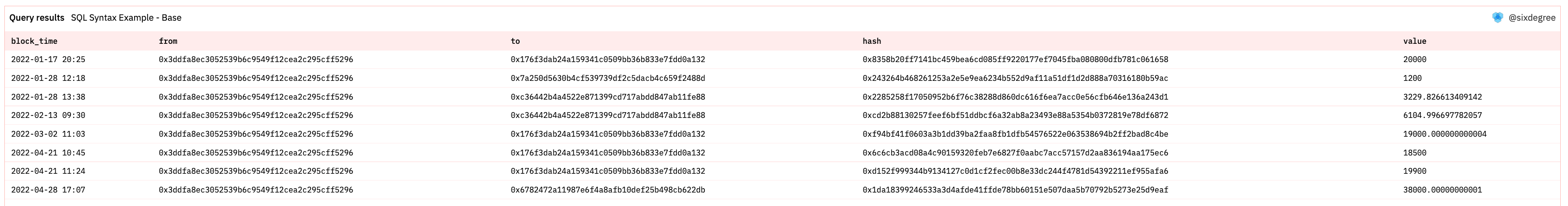This screenshot has width=1568, height=206.
Task: Select the 2022-02-13 09:30 block_time cell
Action: point(48,116)
